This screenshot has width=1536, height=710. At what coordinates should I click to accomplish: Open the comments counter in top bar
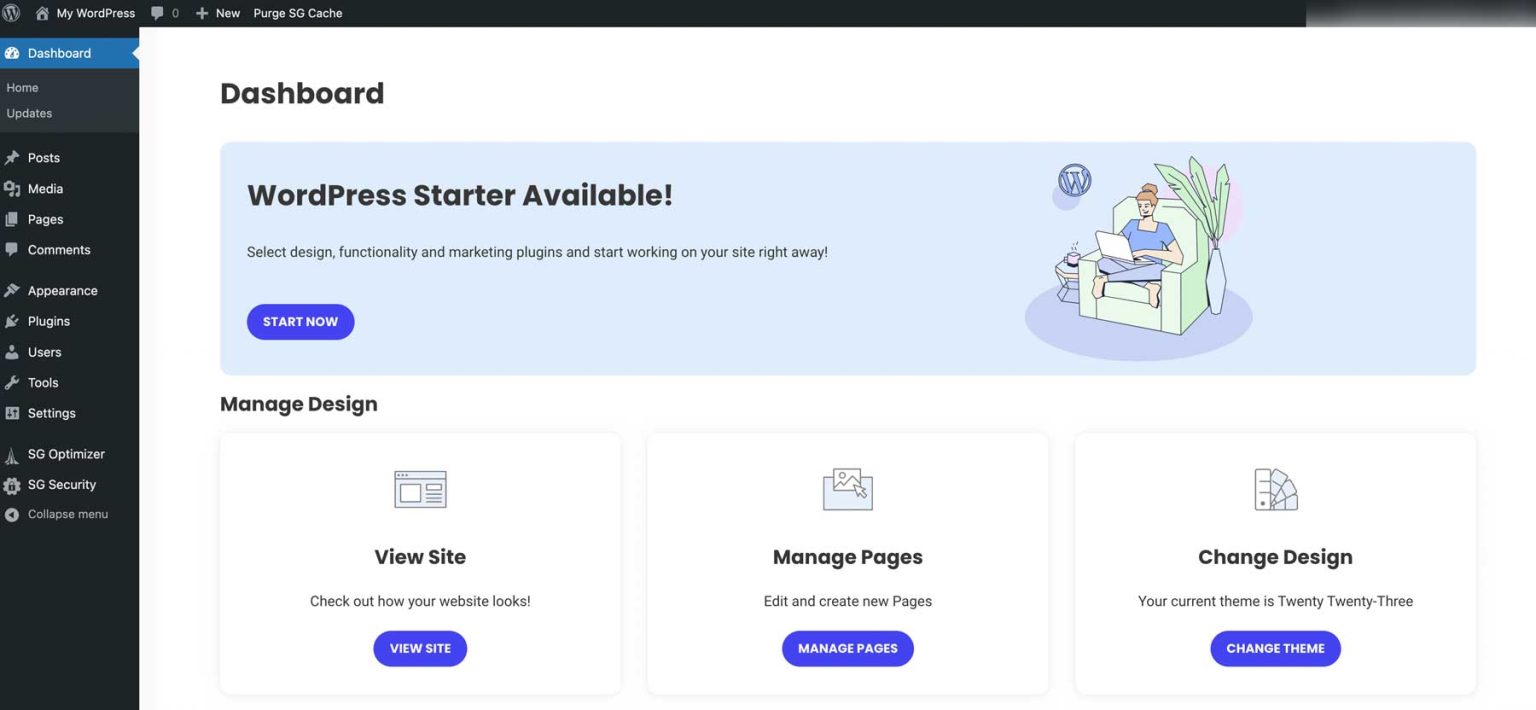pyautogui.click(x=165, y=13)
